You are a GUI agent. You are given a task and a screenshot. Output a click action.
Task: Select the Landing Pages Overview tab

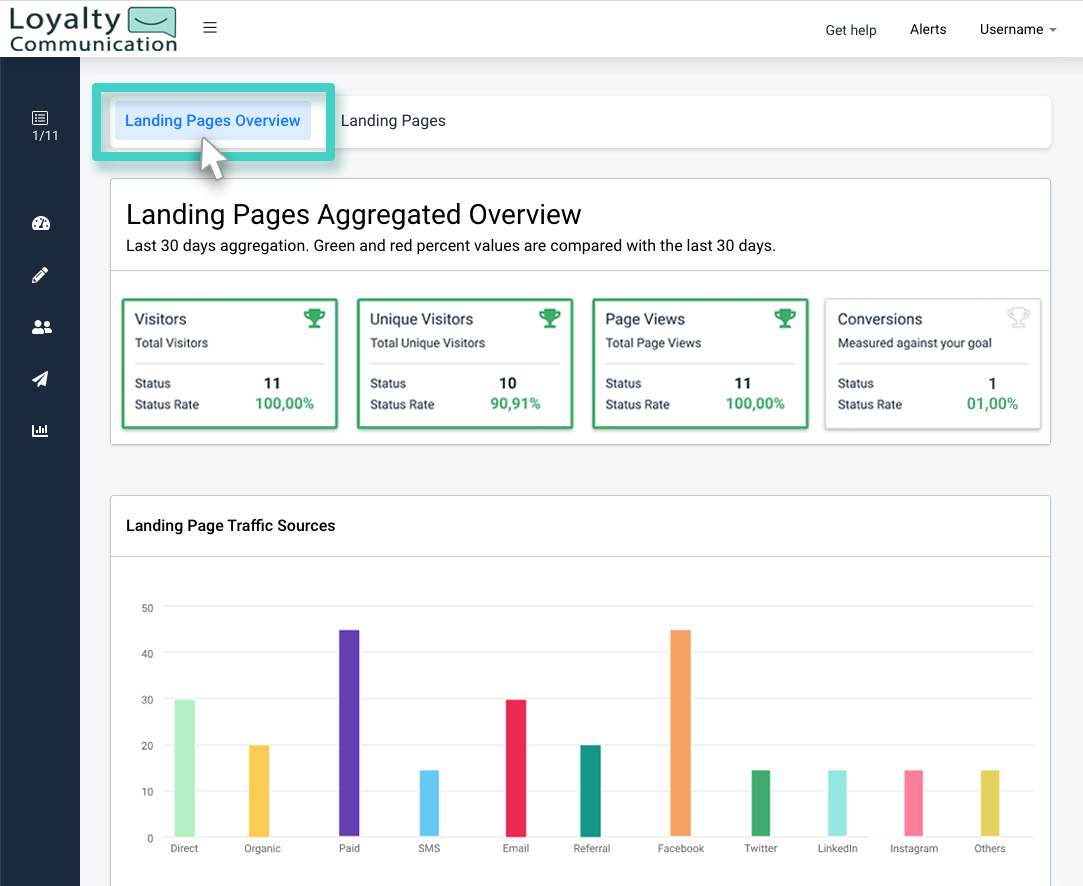212,120
